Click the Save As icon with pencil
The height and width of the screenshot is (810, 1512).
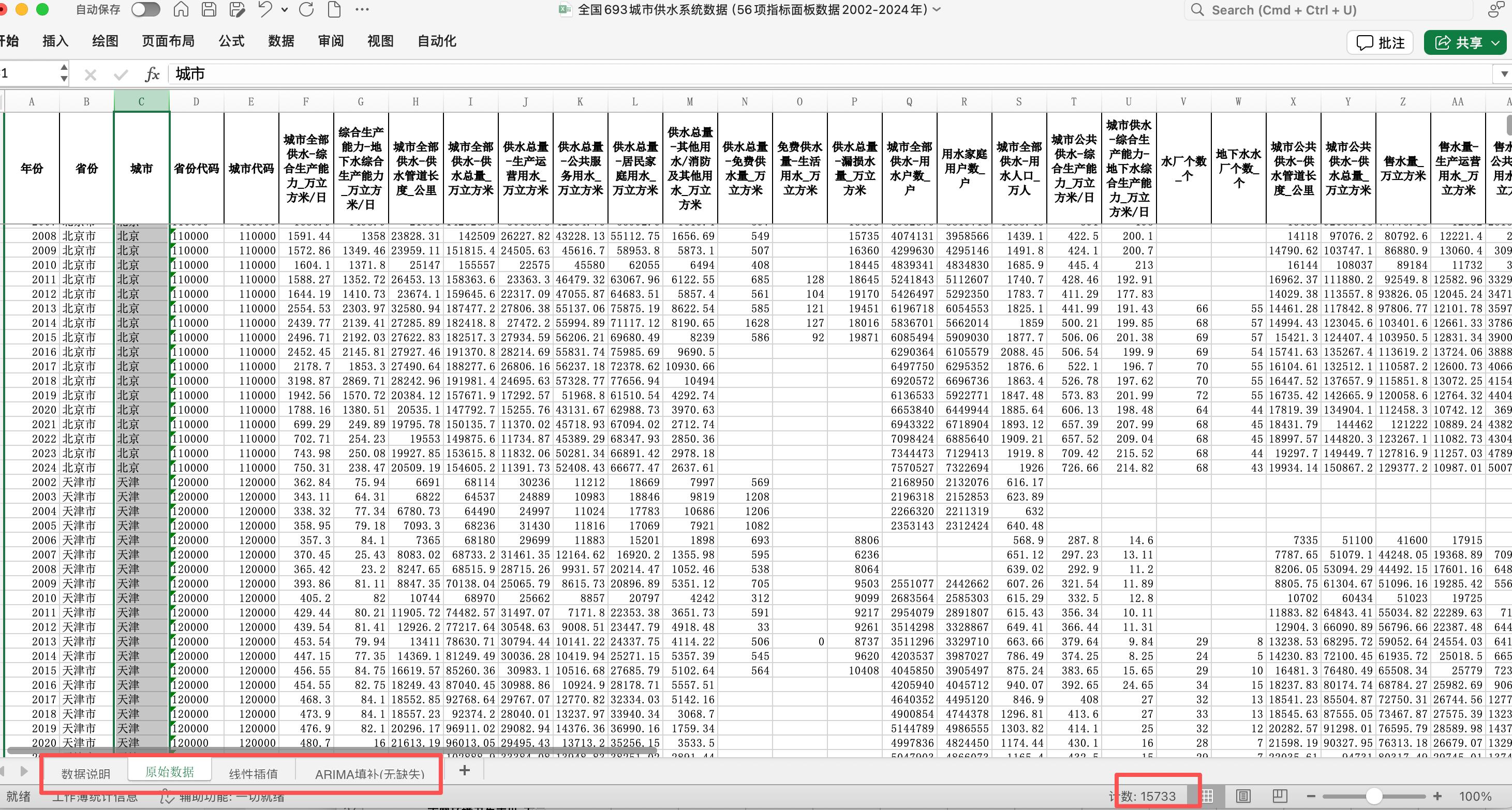(x=237, y=9)
